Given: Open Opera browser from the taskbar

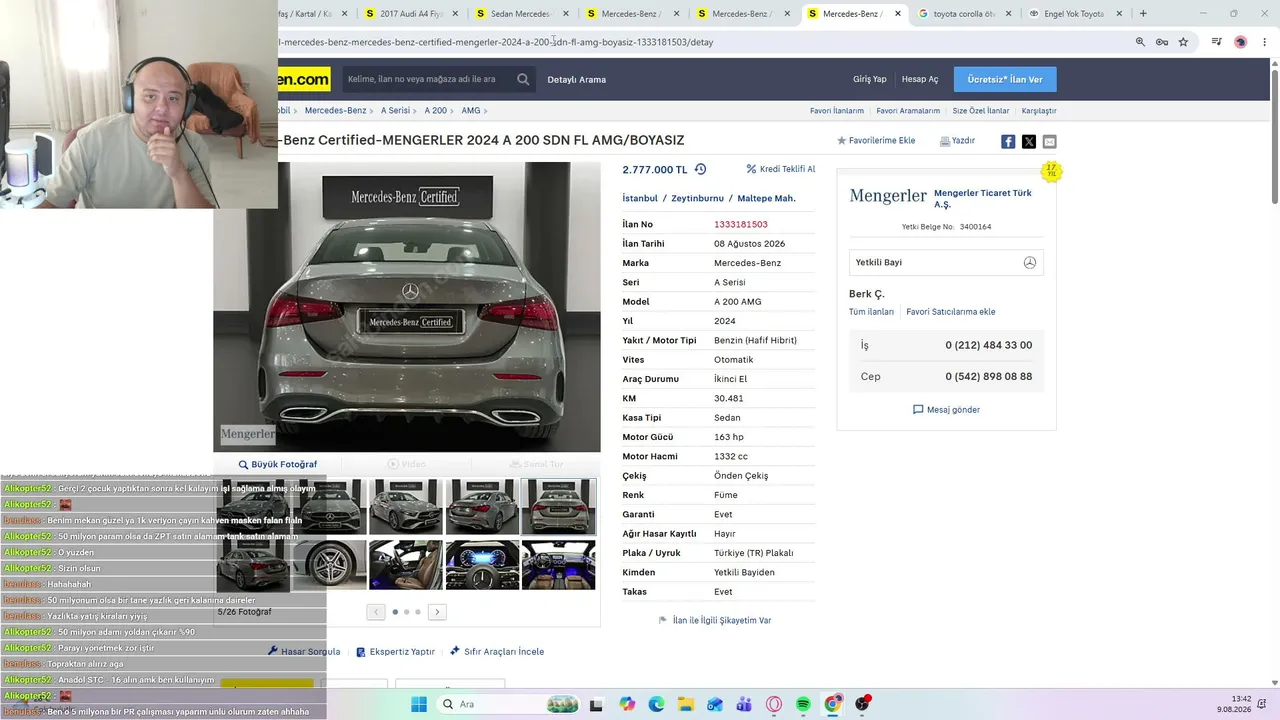Looking at the screenshot, I should (774, 704).
